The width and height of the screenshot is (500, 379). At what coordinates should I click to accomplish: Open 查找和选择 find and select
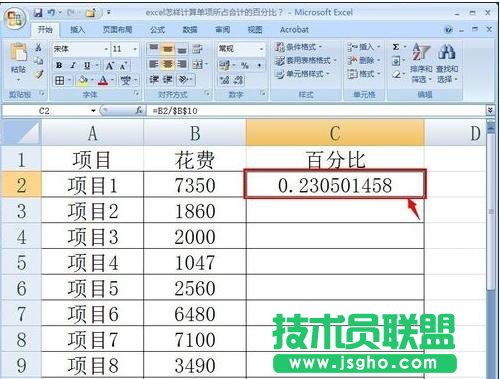coord(447,63)
